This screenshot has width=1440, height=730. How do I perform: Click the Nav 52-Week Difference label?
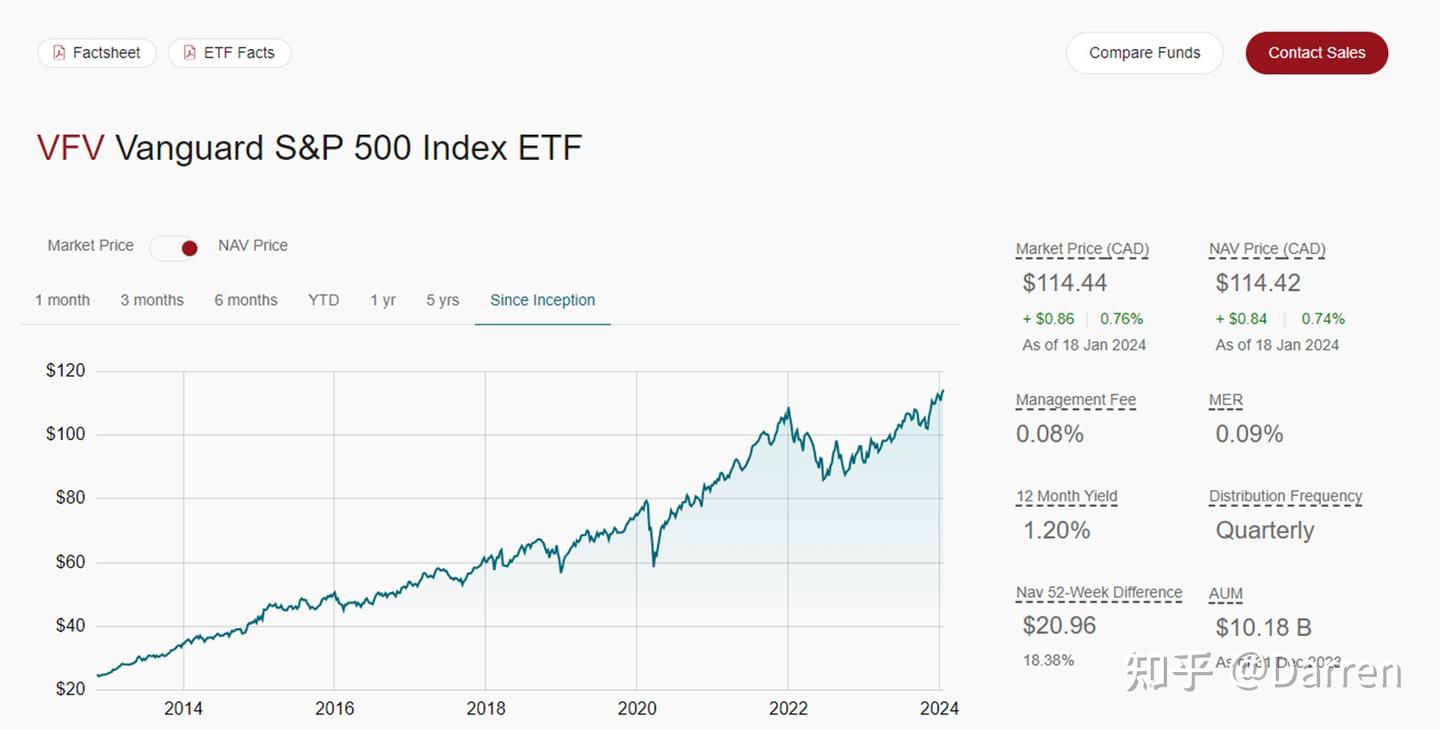pos(1098,592)
